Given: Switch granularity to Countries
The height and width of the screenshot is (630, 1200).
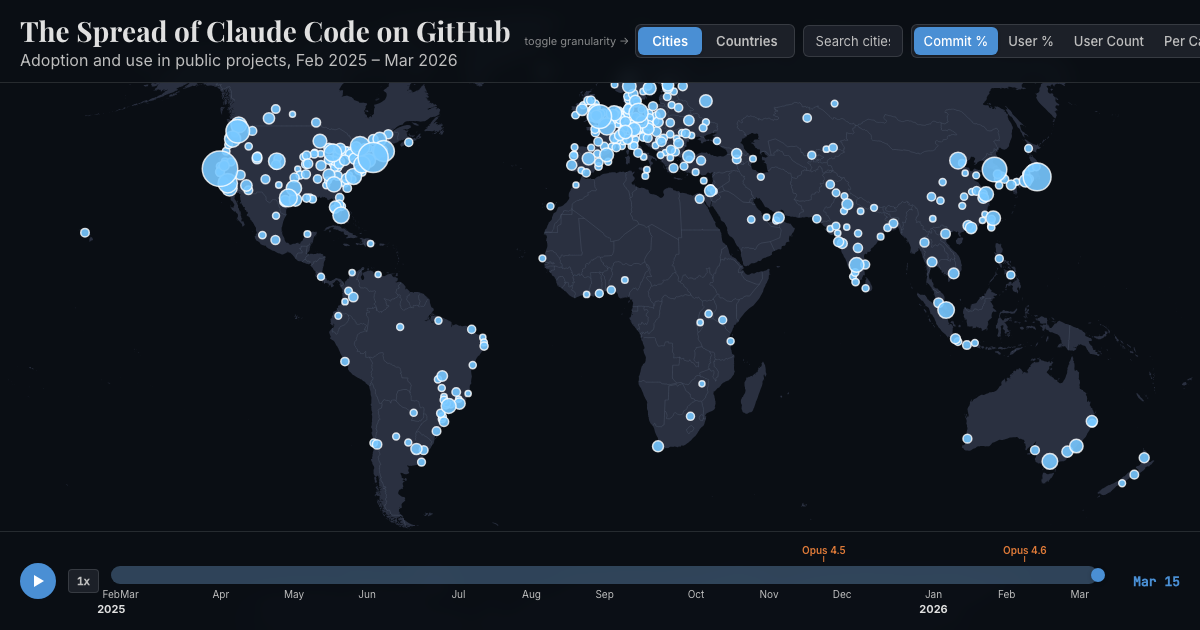Looking at the screenshot, I should (x=746, y=41).
